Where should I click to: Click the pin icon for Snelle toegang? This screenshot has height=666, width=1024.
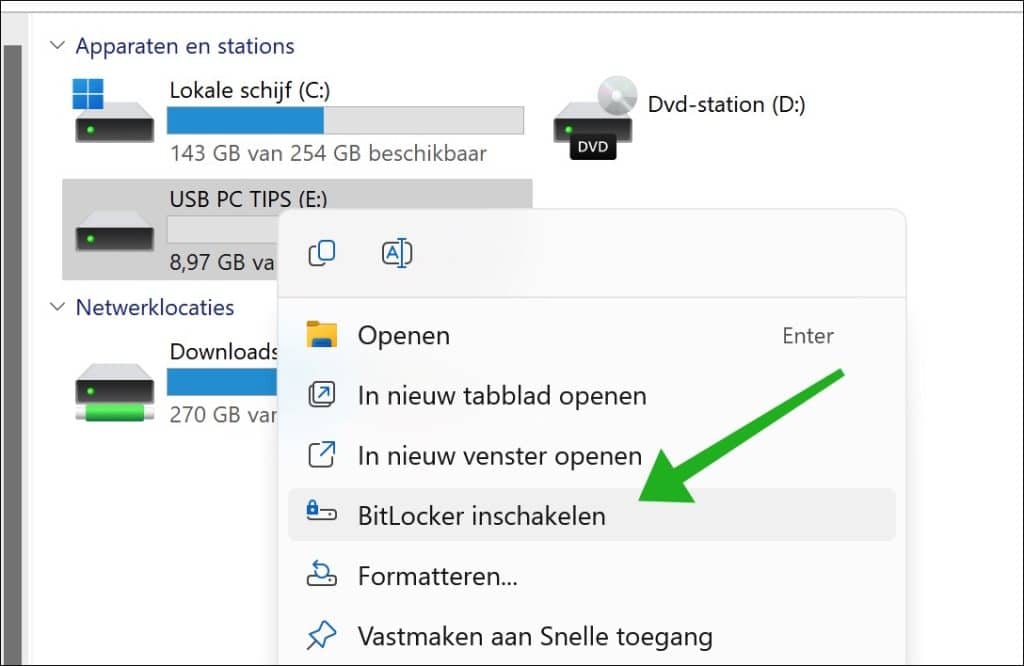(x=321, y=635)
